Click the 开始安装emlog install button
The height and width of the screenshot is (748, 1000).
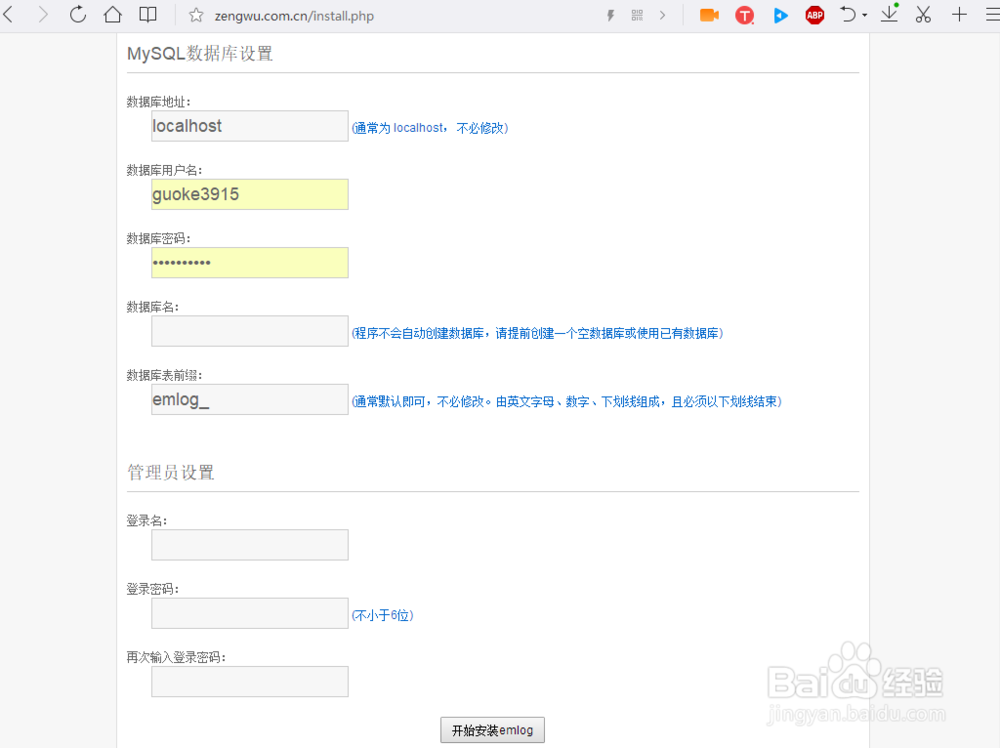pos(492,729)
